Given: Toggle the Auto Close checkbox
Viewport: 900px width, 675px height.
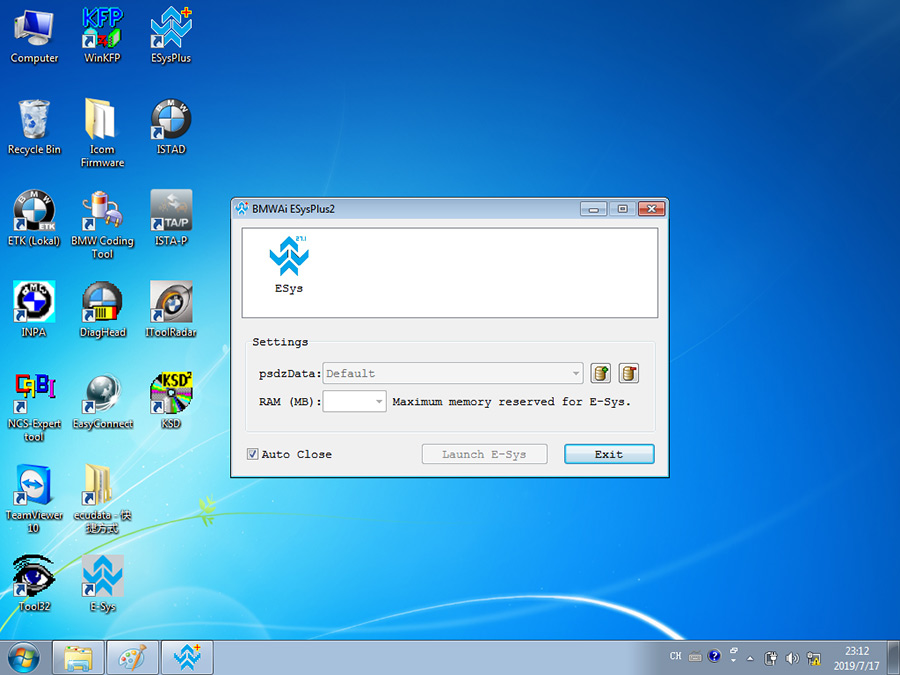Looking at the screenshot, I should tap(253, 454).
